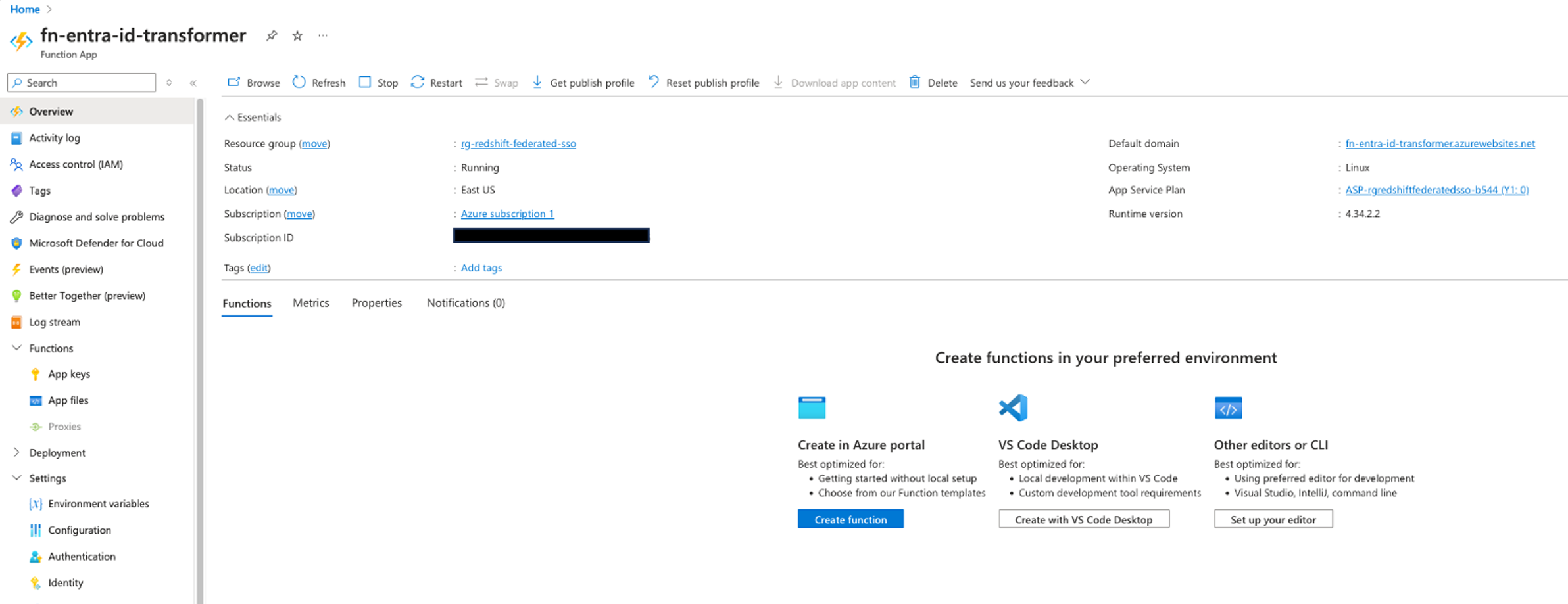Screen dimensions: 1568x604
Task: Switch to the Metrics tab
Action: click(310, 302)
